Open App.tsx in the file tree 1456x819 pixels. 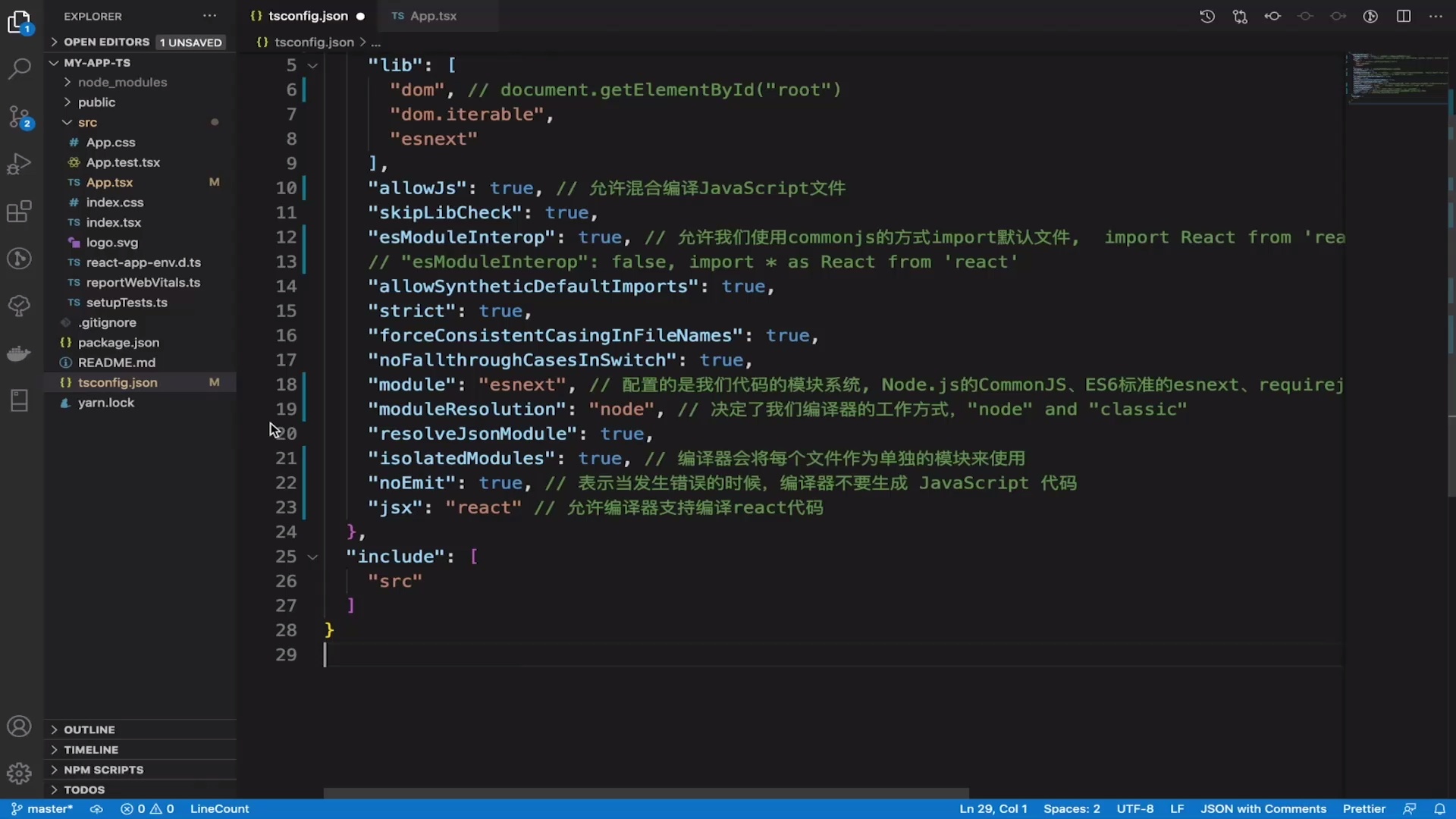[140, 182]
